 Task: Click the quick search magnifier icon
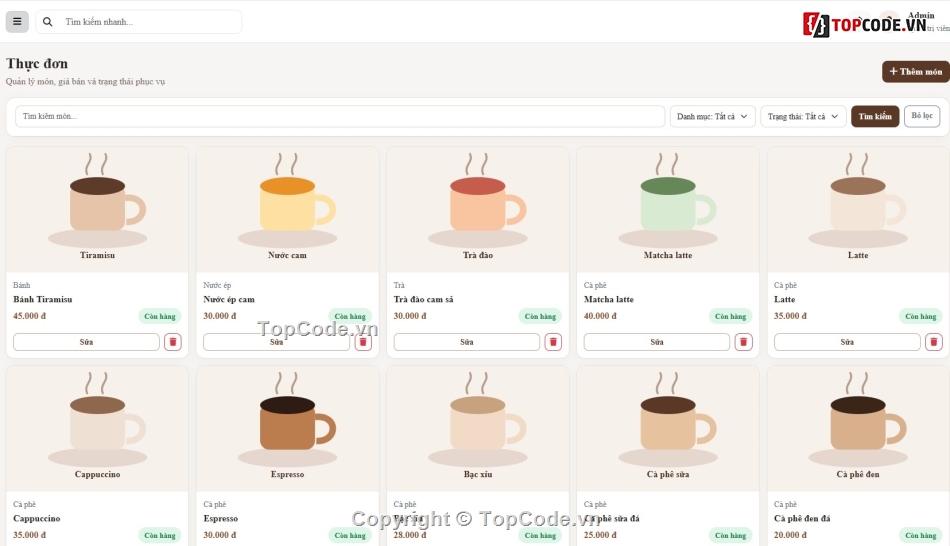pyautogui.click(x=47, y=22)
